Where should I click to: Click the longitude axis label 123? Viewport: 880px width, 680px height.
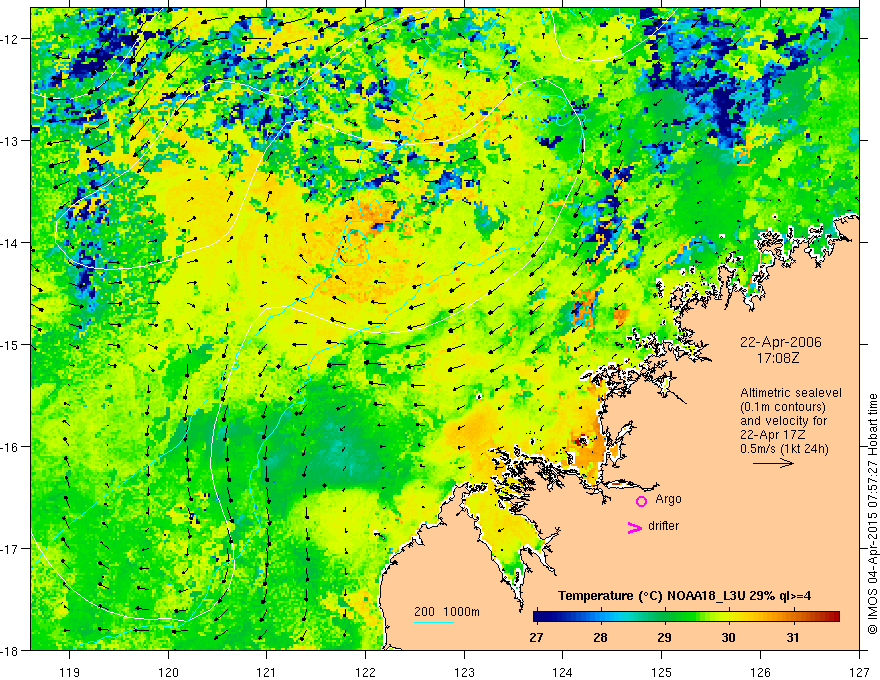[464, 672]
